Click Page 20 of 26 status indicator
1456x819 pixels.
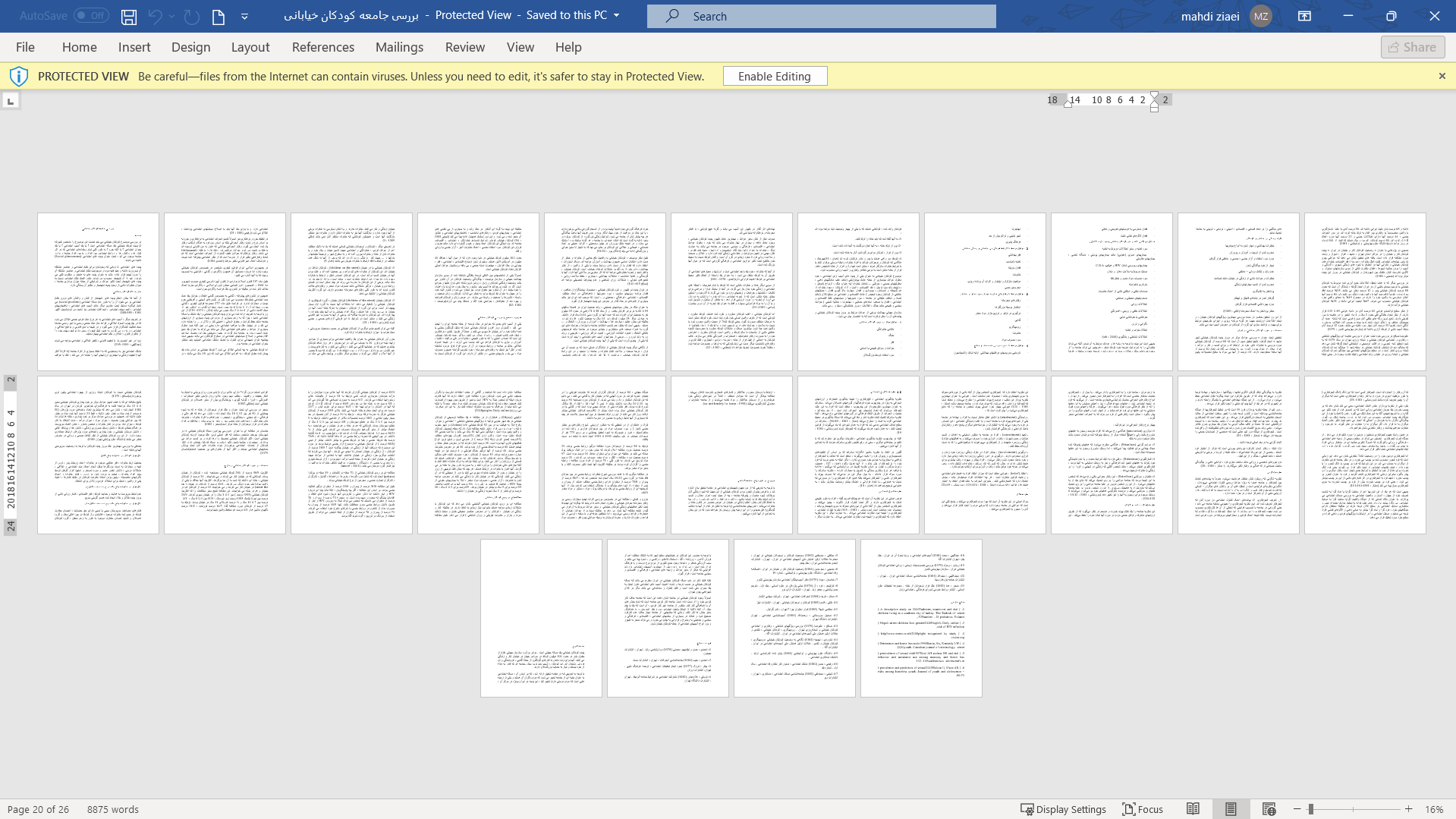point(39,809)
